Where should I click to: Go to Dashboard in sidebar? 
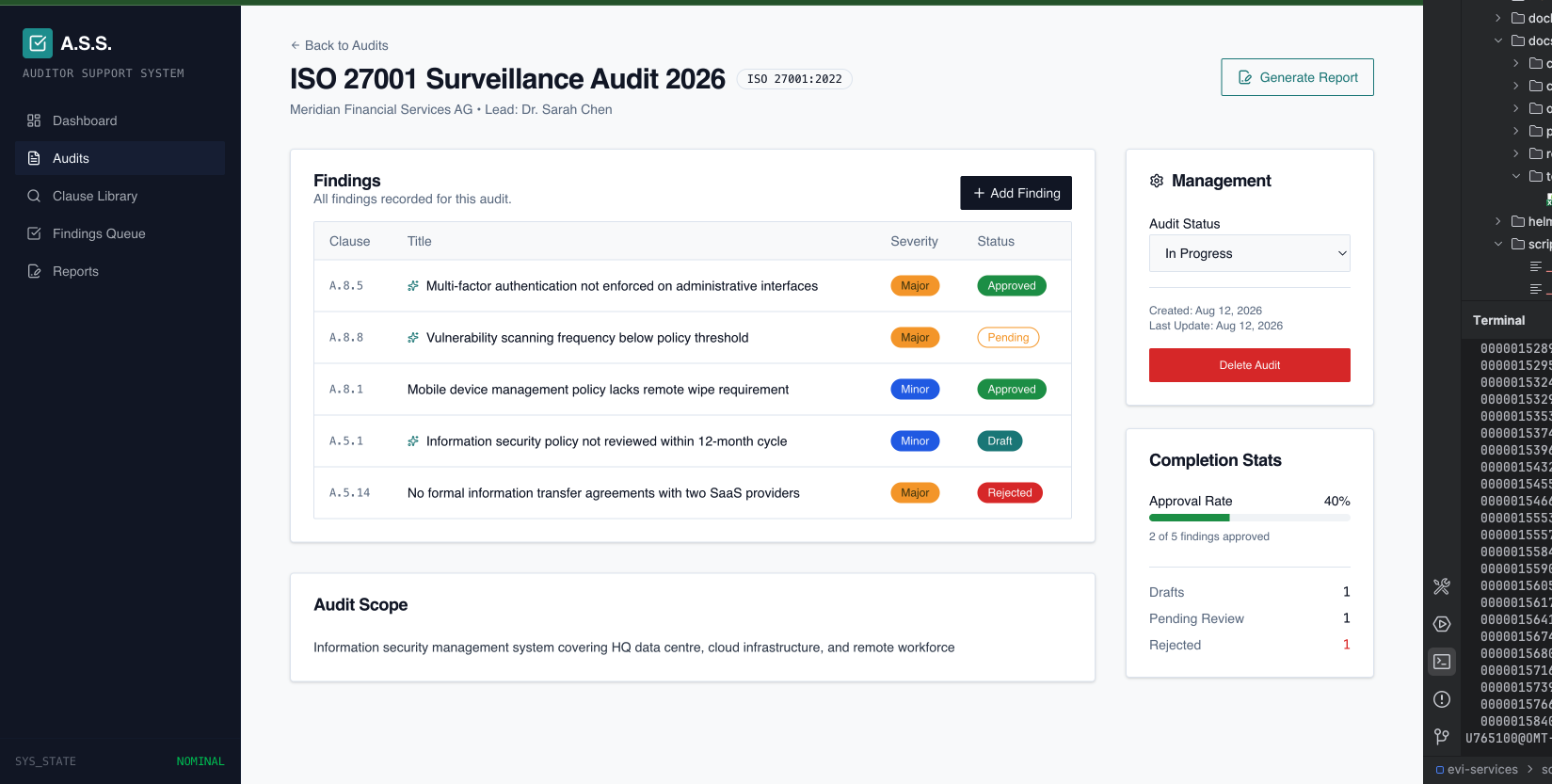click(120, 120)
